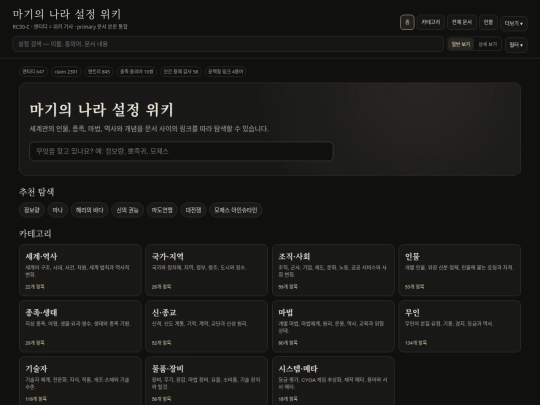
Task: Select the 마도연맹 recommended tag
Action: coord(162,210)
